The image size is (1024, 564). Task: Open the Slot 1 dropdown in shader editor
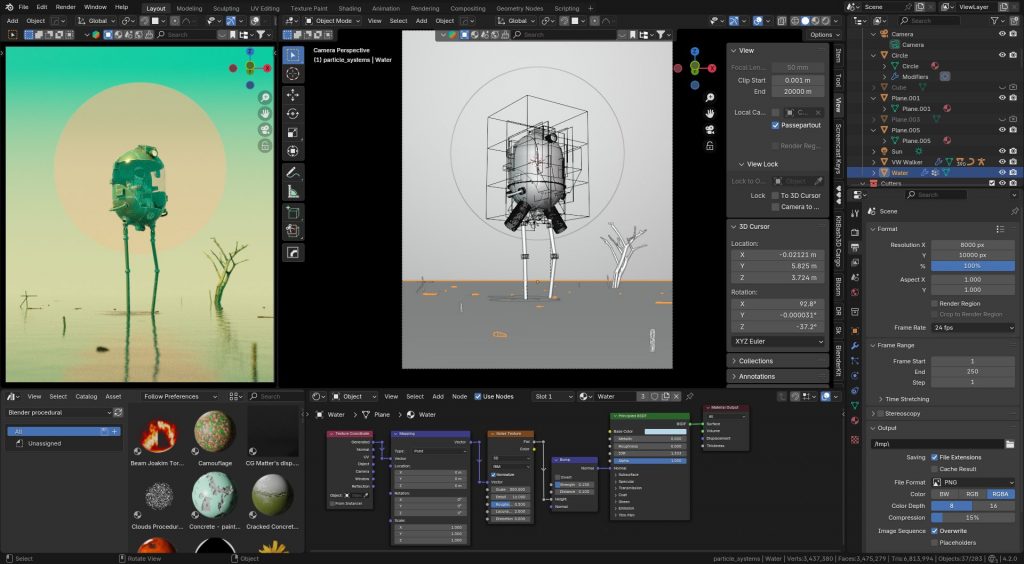click(553, 396)
